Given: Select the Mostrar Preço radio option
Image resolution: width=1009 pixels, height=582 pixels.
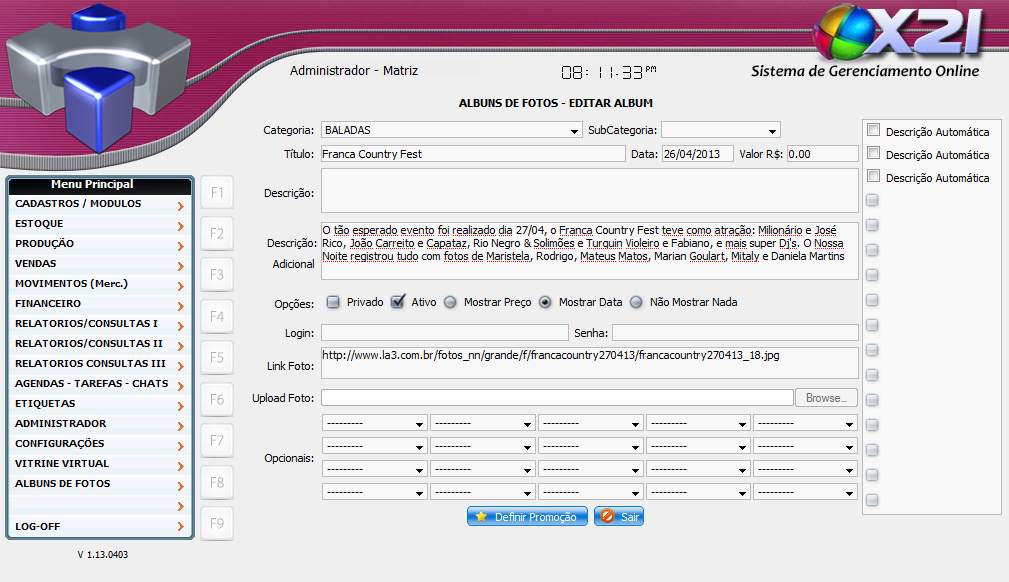Looking at the screenshot, I should [450, 302].
